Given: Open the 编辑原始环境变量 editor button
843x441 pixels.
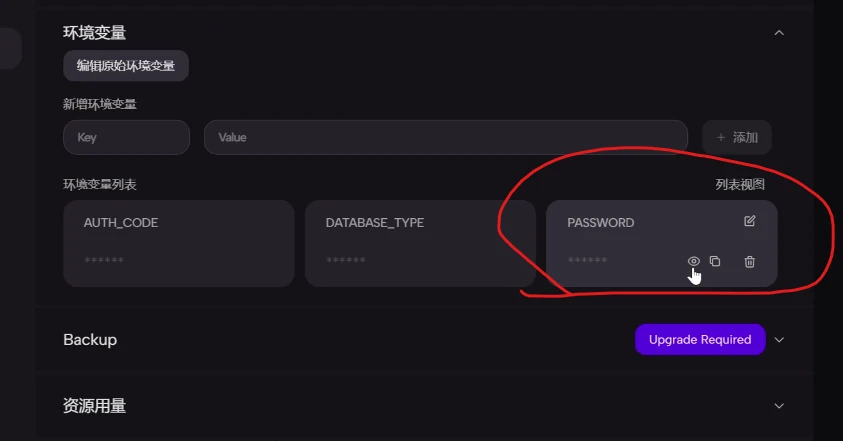Looking at the screenshot, I should (126, 66).
